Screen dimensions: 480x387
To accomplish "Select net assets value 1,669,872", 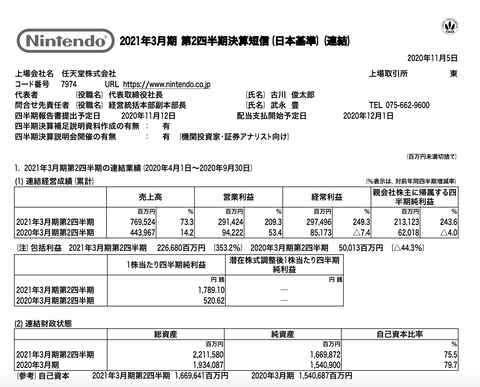I will click(325, 355).
